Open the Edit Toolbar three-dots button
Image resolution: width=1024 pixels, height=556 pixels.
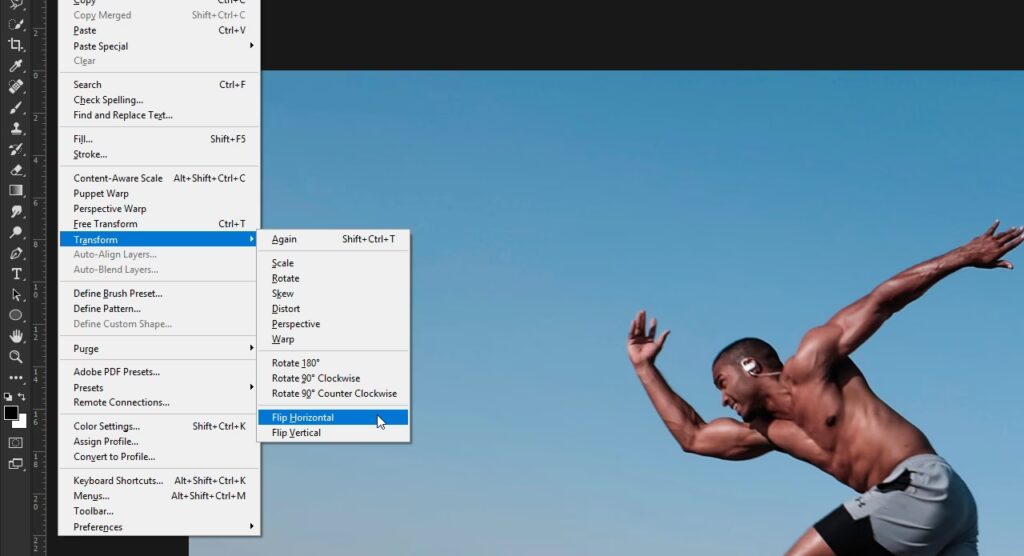tap(16, 378)
